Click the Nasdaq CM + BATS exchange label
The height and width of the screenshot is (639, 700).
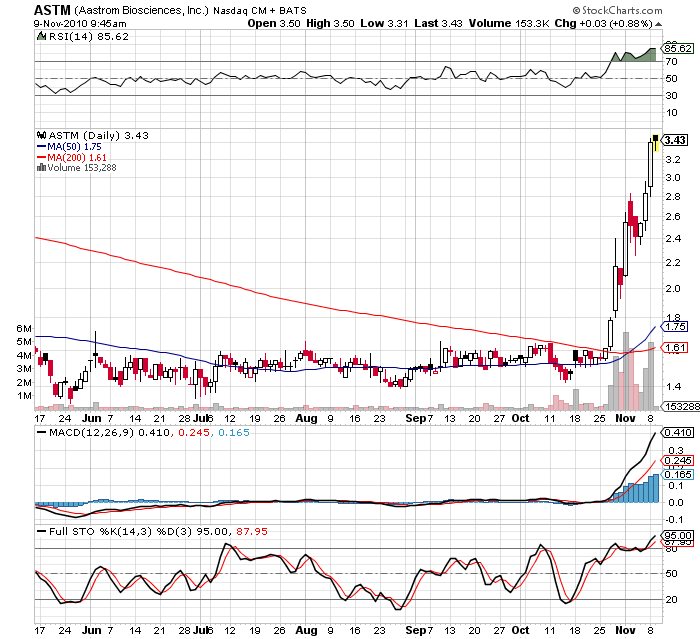pos(260,11)
